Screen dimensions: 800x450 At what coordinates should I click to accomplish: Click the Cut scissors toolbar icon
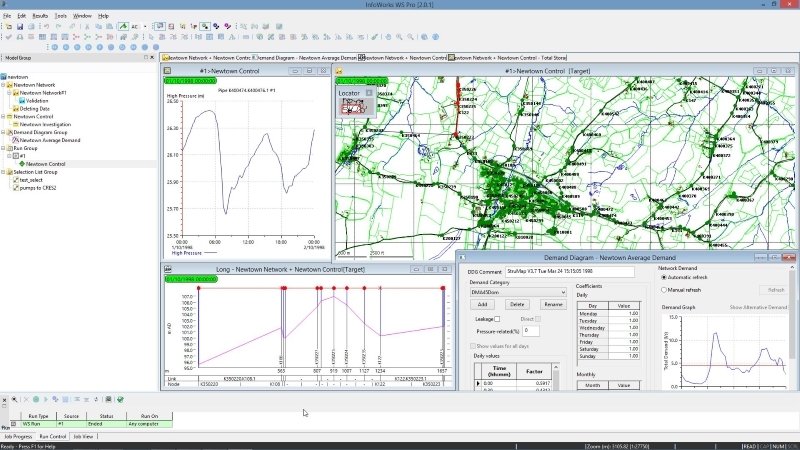(x=87, y=27)
